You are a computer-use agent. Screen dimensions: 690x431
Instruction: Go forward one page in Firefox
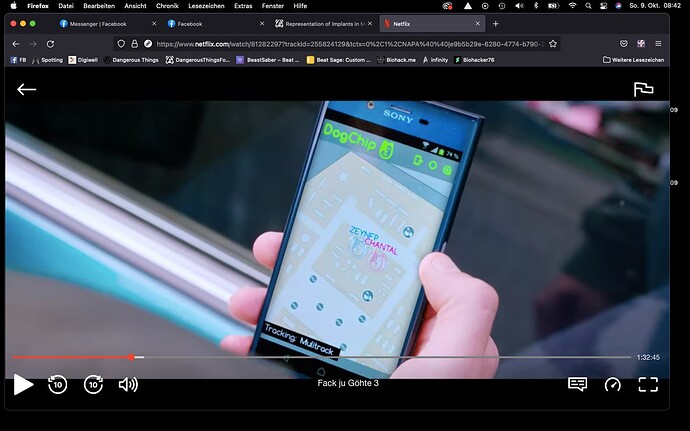[33, 44]
